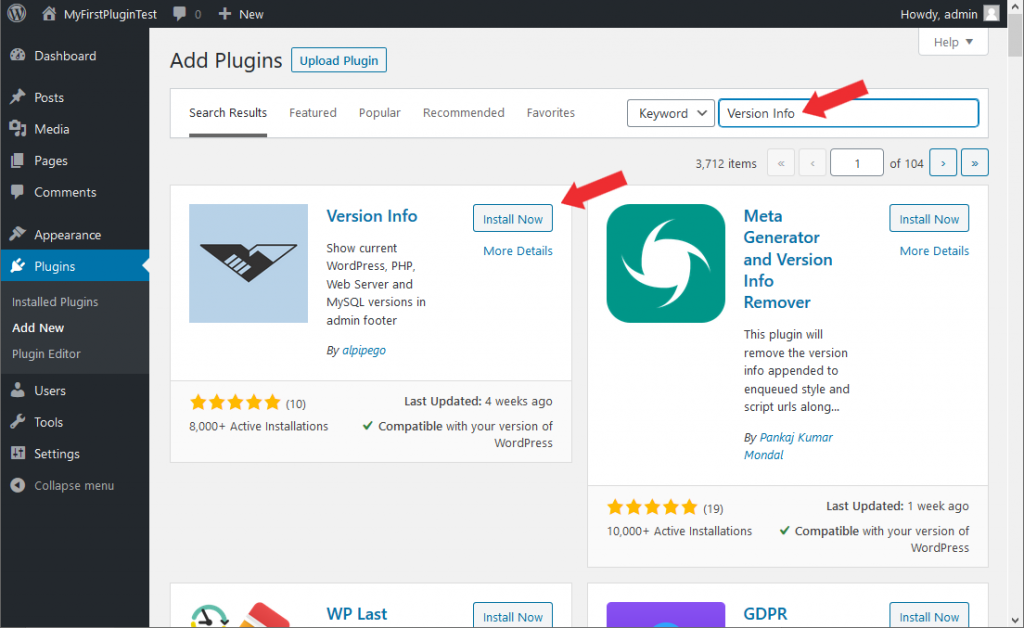The height and width of the screenshot is (628, 1024).
Task: Open More Details for Meta Generator plugin
Action: pos(934,251)
